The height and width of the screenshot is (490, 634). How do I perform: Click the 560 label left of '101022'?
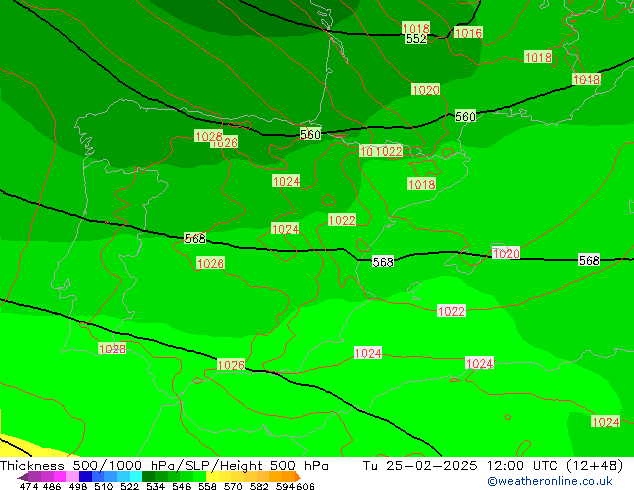point(310,134)
